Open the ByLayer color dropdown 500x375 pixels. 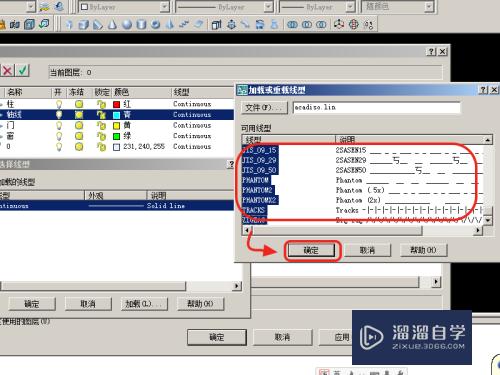164,7
